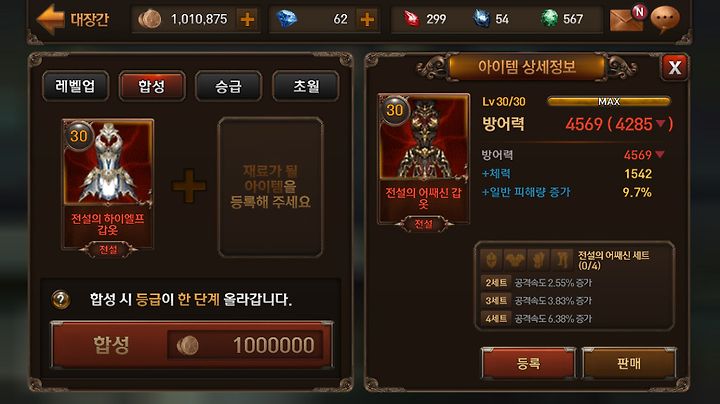Tap the gold coin stack icon
720x404 pixels.
point(150,19)
